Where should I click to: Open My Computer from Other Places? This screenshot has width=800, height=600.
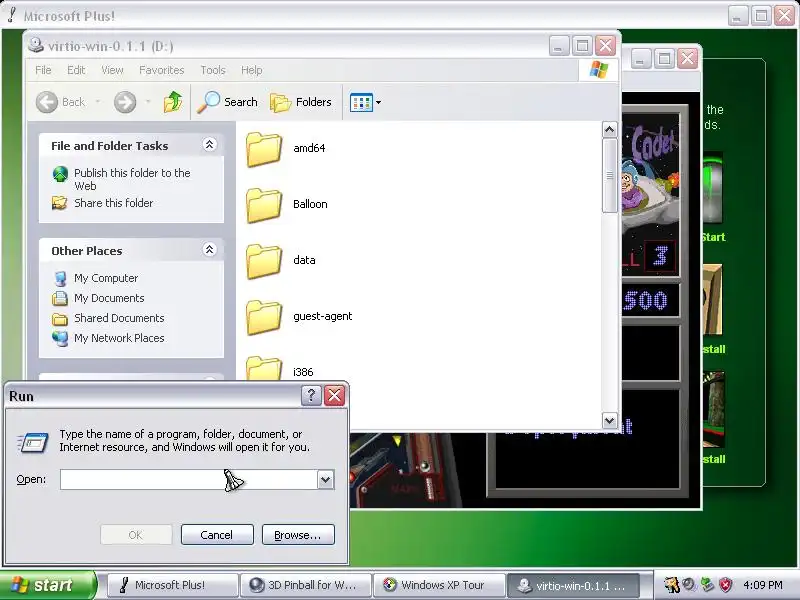(x=106, y=278)
